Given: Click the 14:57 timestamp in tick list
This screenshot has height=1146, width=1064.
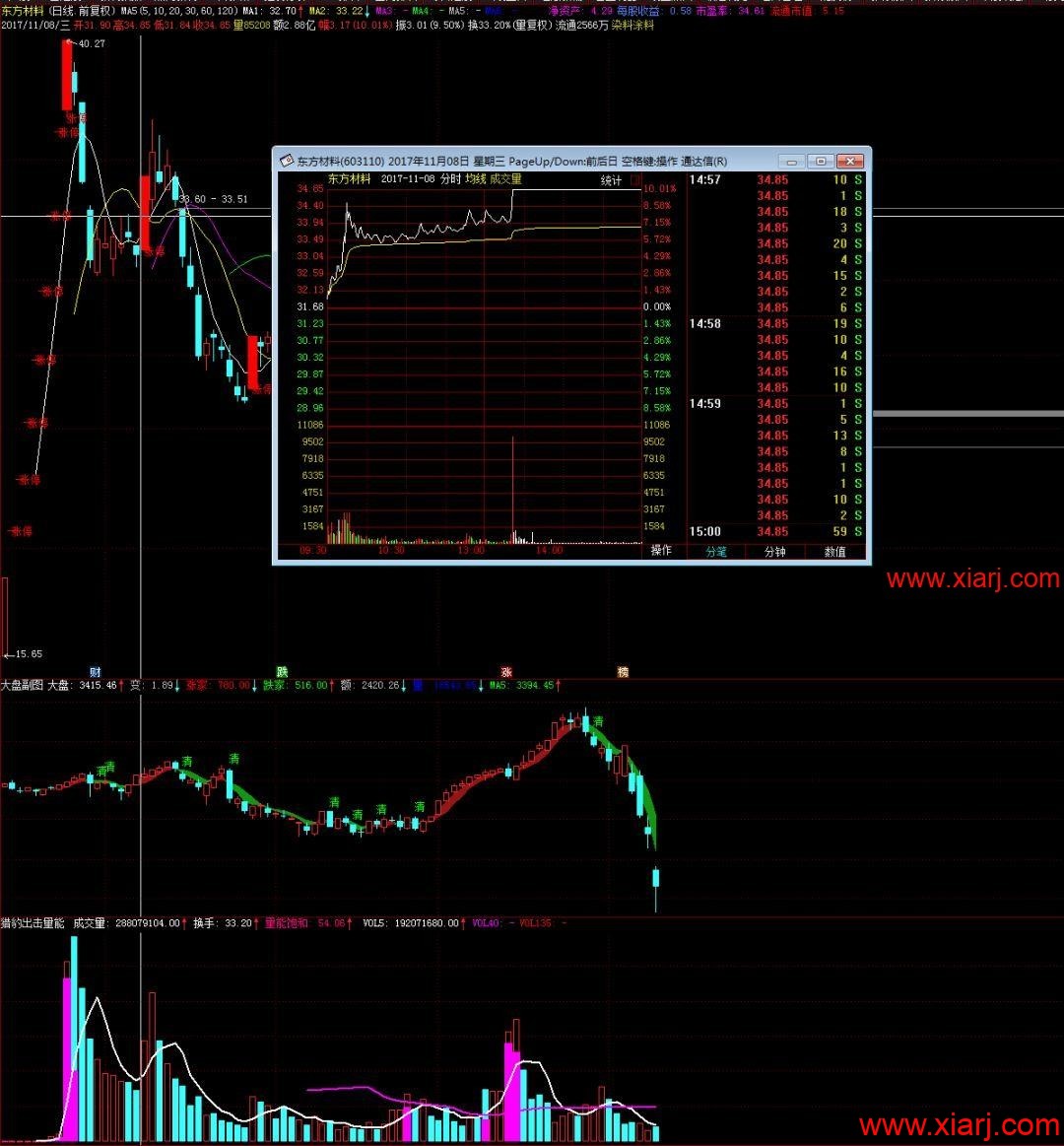Looking at the screenshot, I should point(704,179).
